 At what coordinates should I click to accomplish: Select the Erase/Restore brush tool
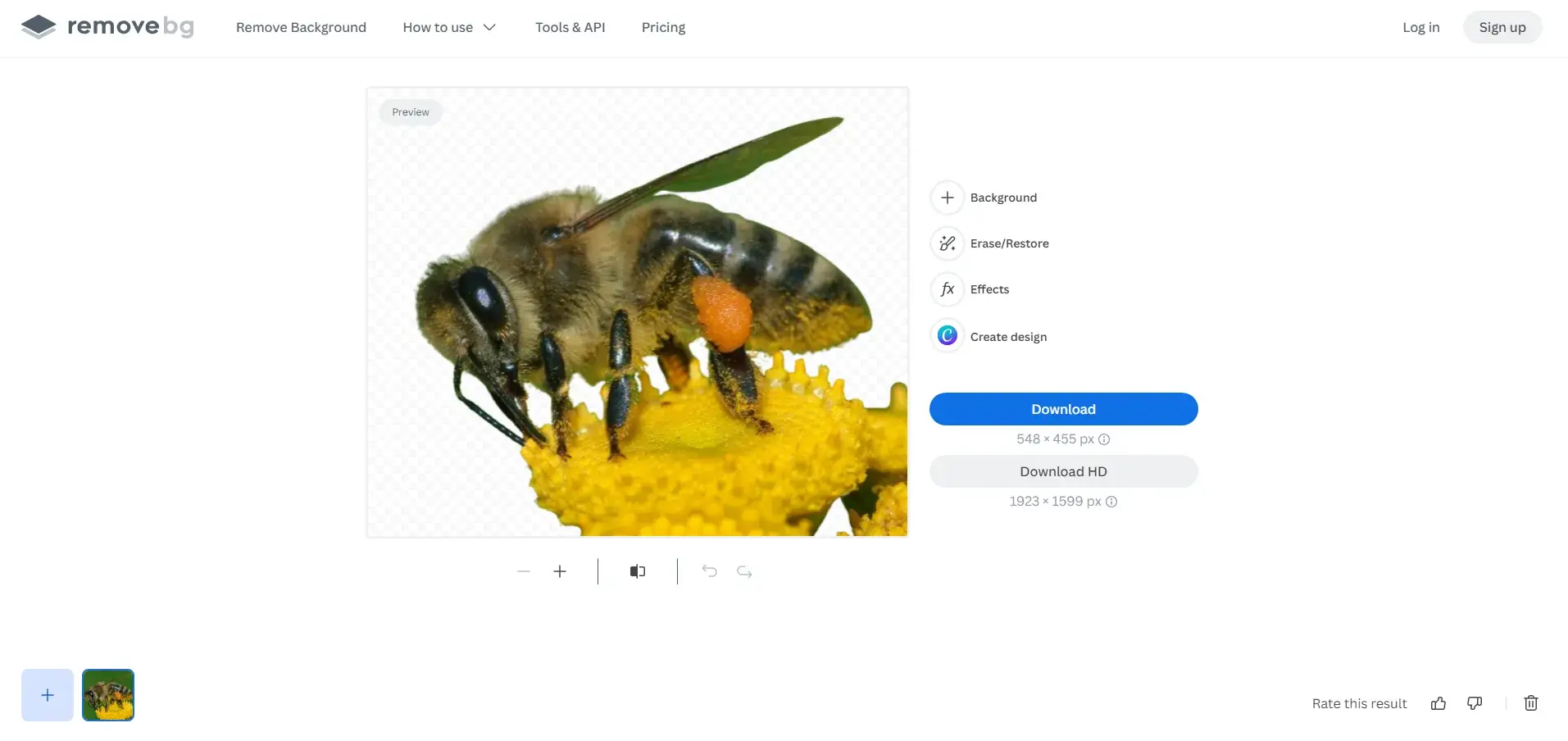pos(947,243)
